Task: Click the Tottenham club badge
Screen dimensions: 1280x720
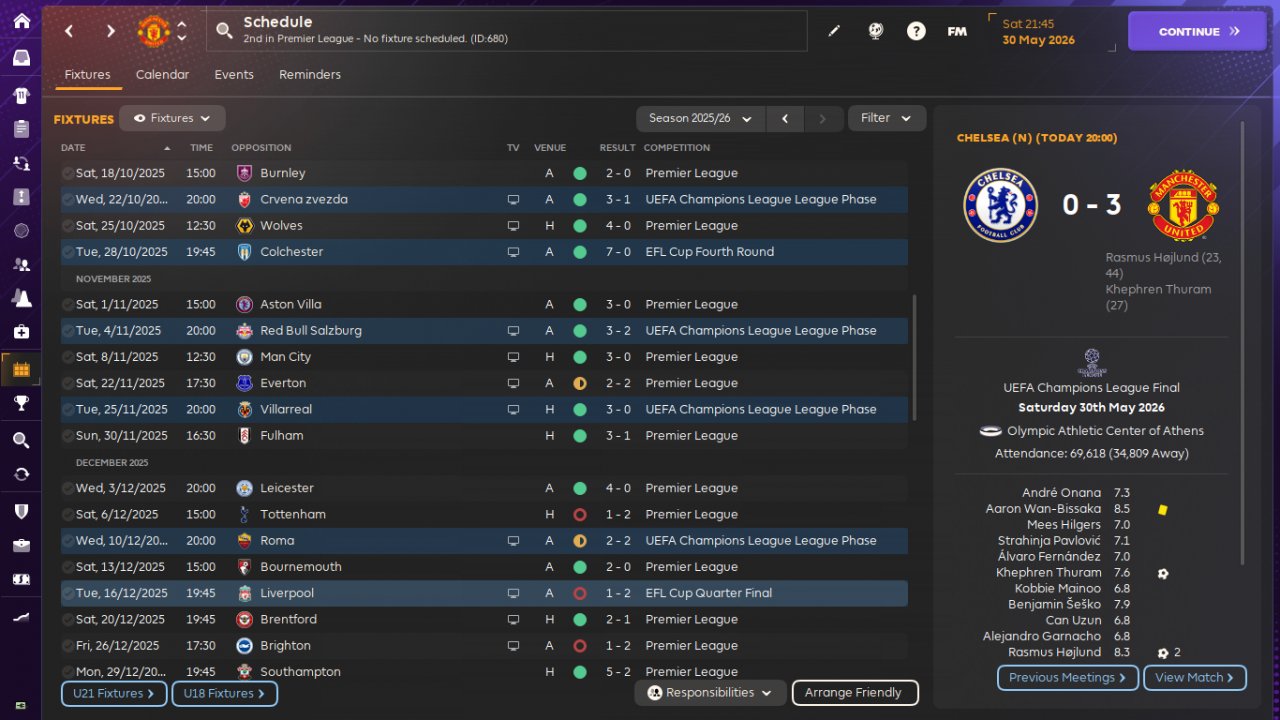Action: point(244,514)
